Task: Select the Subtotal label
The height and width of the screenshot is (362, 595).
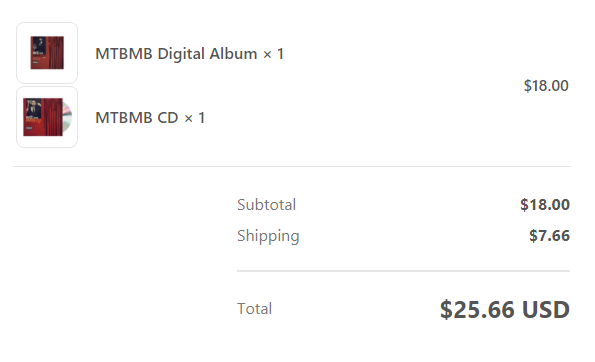Action: tap(266, 205)
